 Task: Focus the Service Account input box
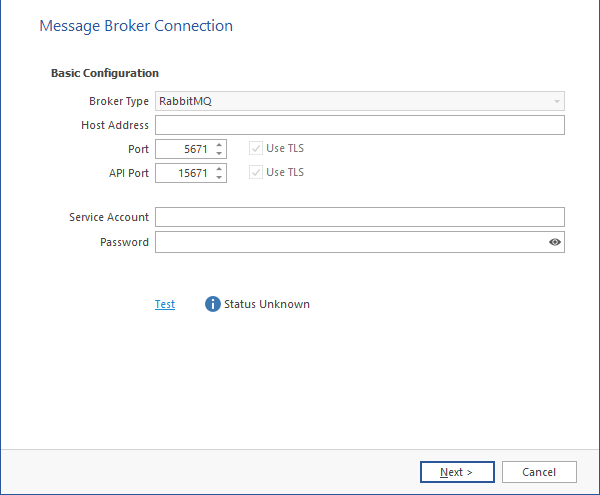(x=360, y=217)
